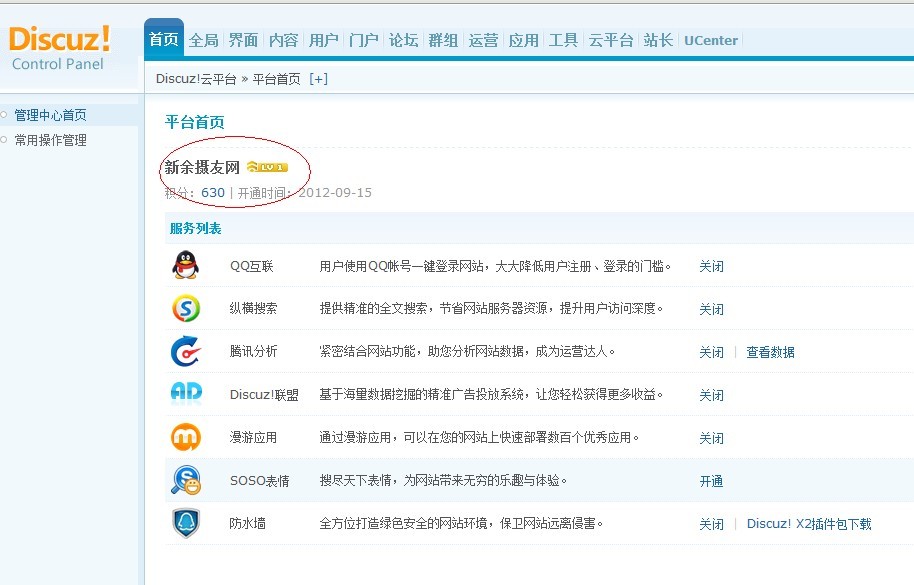This screenshot has height=585, width=914.
Task: Open the 用户 navigation tab
Action: [x=324, y=40]
